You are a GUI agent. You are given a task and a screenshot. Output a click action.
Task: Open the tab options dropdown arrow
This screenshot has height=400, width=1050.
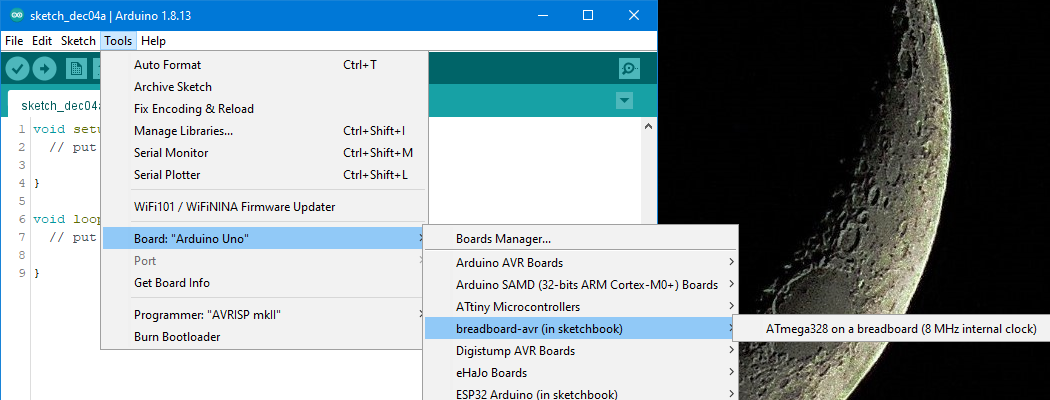coord(624,101)
